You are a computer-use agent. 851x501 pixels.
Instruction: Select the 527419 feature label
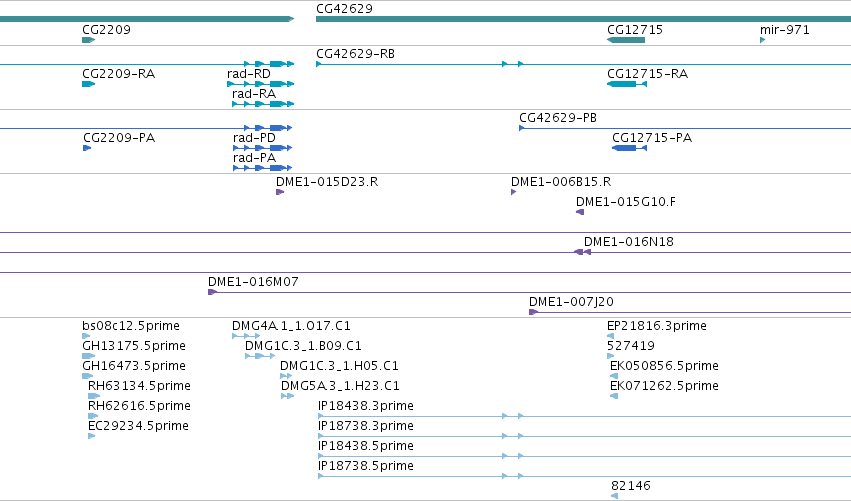pos(631,346)
